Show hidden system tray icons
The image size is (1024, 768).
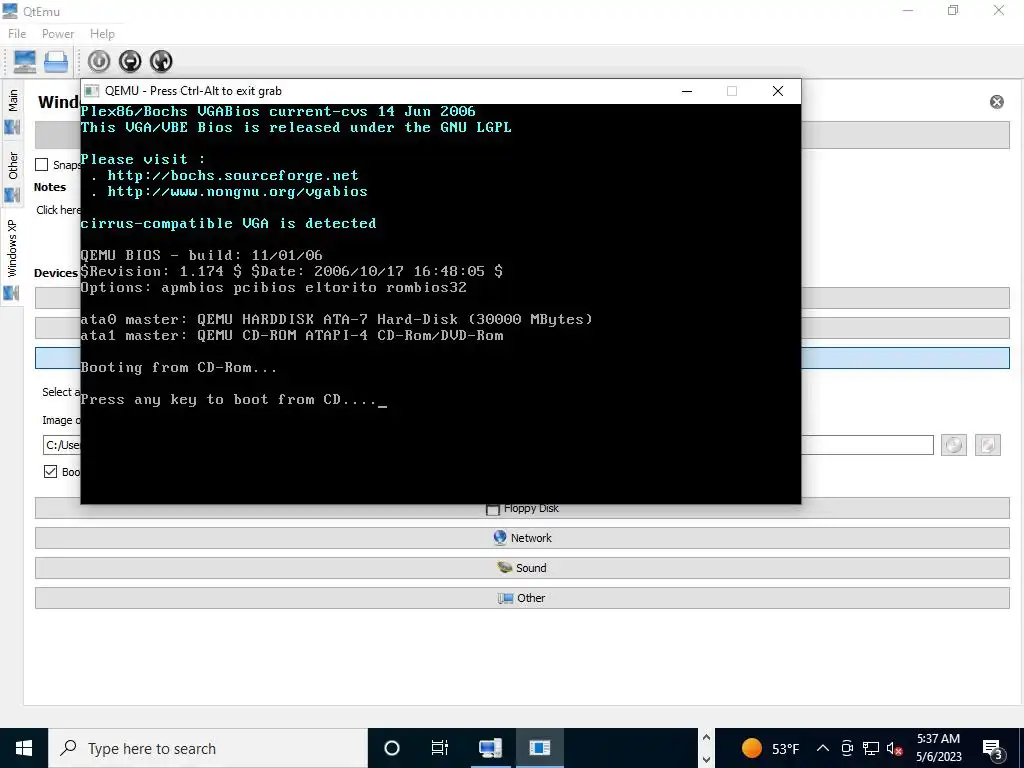pos(823,748)
